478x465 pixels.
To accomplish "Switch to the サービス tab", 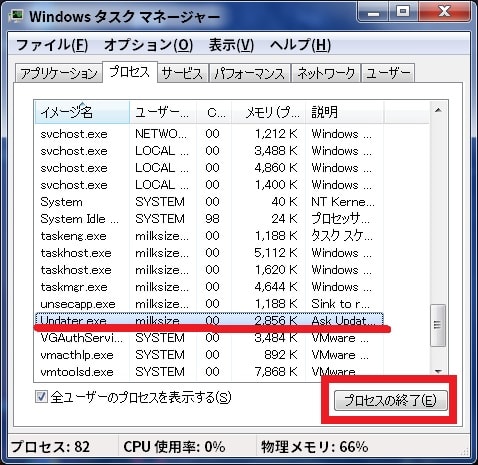I will coord(183,73).
